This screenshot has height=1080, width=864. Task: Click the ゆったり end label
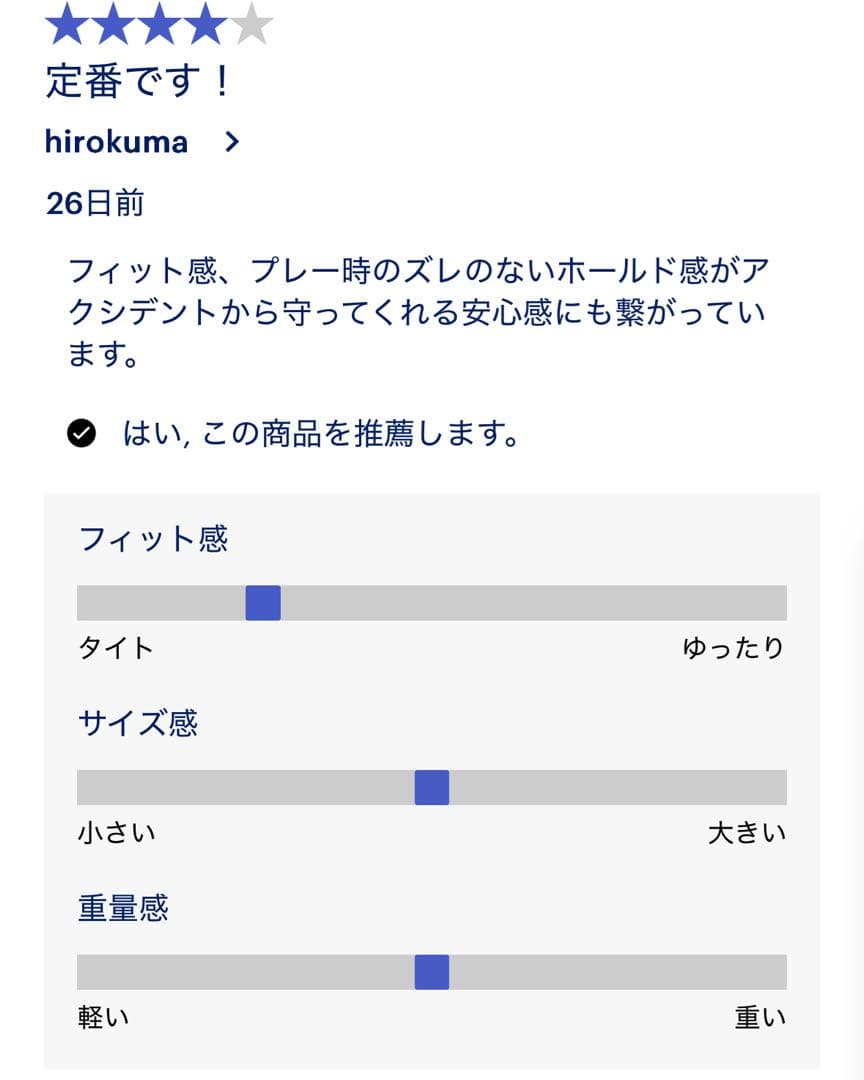tap(733, 648)
